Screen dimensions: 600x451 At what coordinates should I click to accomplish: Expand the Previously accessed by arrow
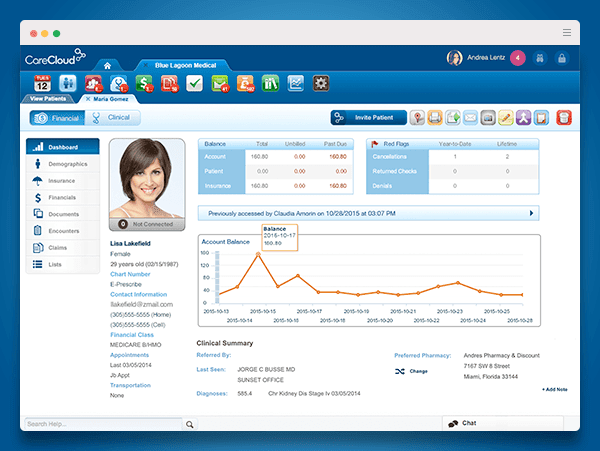click(531, 213)
